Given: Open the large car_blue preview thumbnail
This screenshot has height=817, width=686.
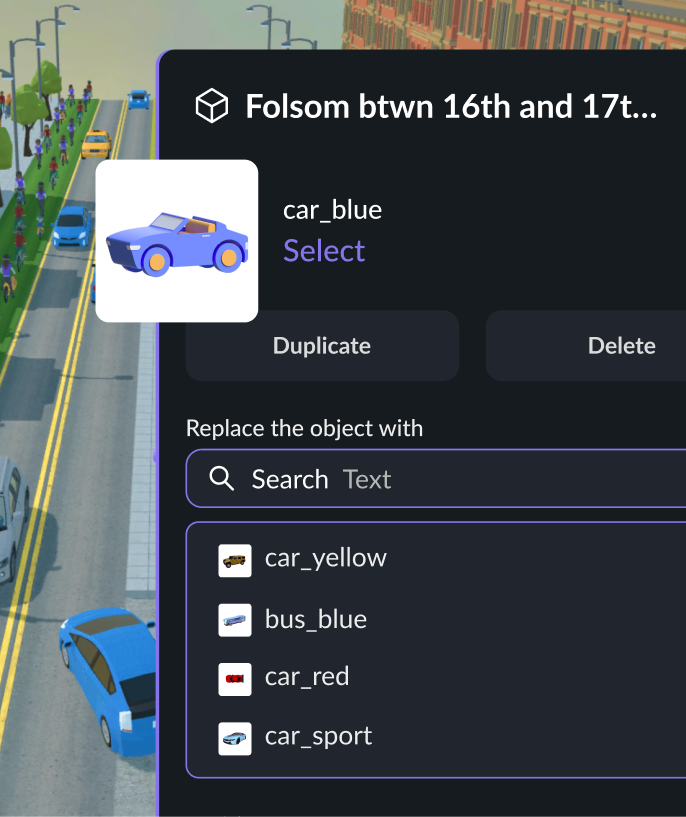Looking at the screenshot, I should tap(177, 241).
